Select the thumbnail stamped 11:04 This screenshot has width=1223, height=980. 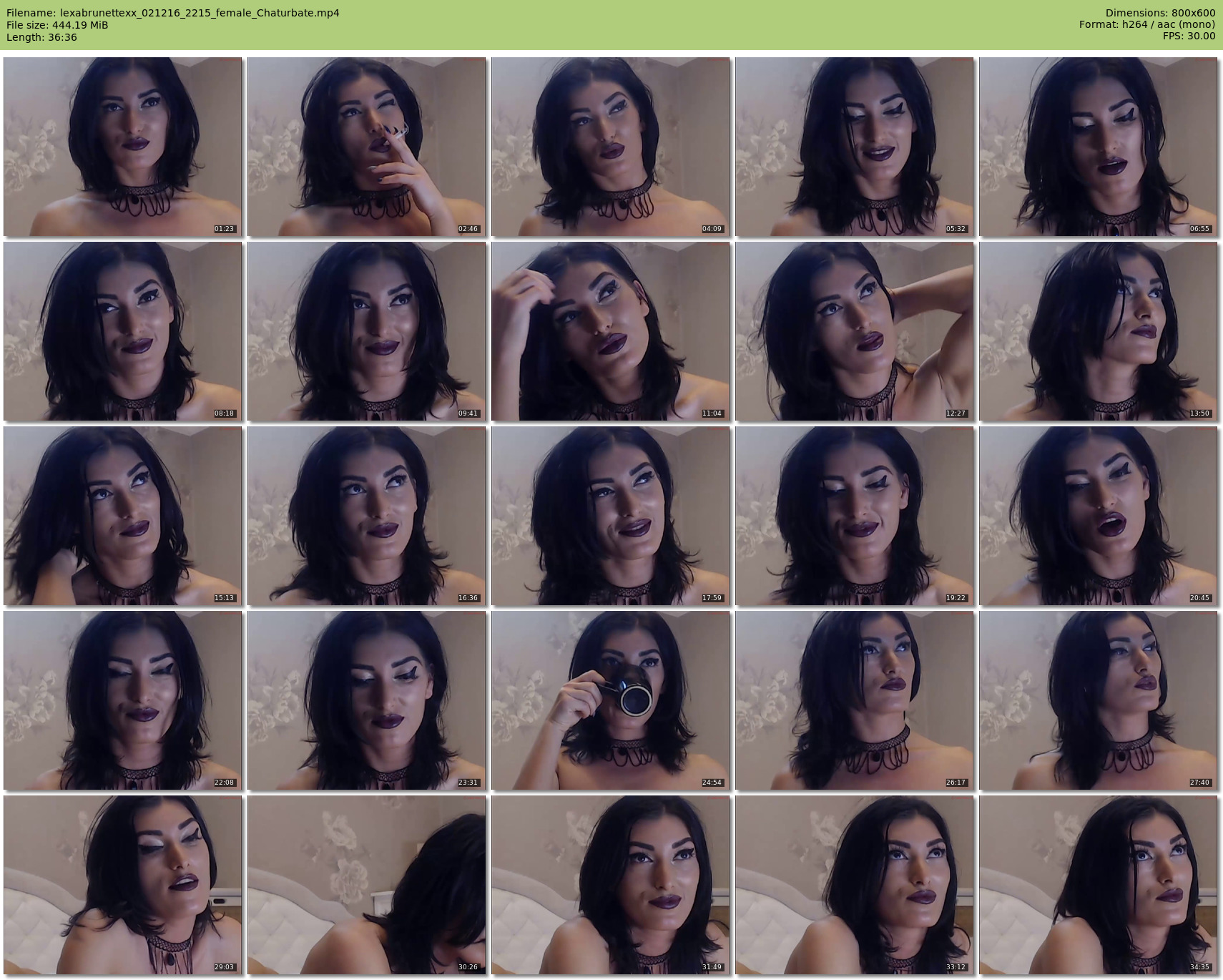[x=611, y=331]
